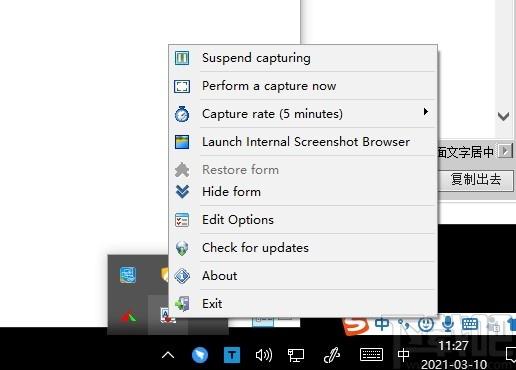Click the pause icon beside Suspend capturing

point(182,58)
